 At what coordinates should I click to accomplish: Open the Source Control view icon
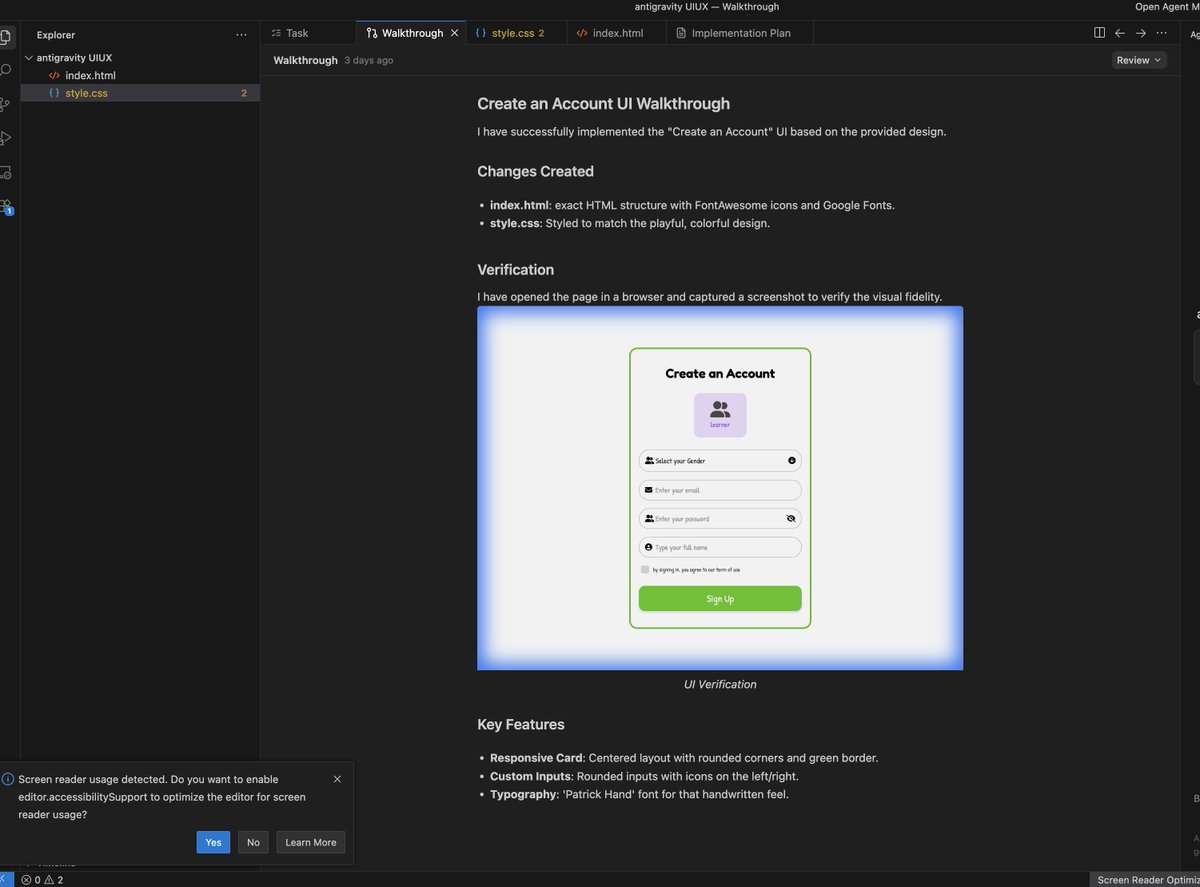click(5, 104)
